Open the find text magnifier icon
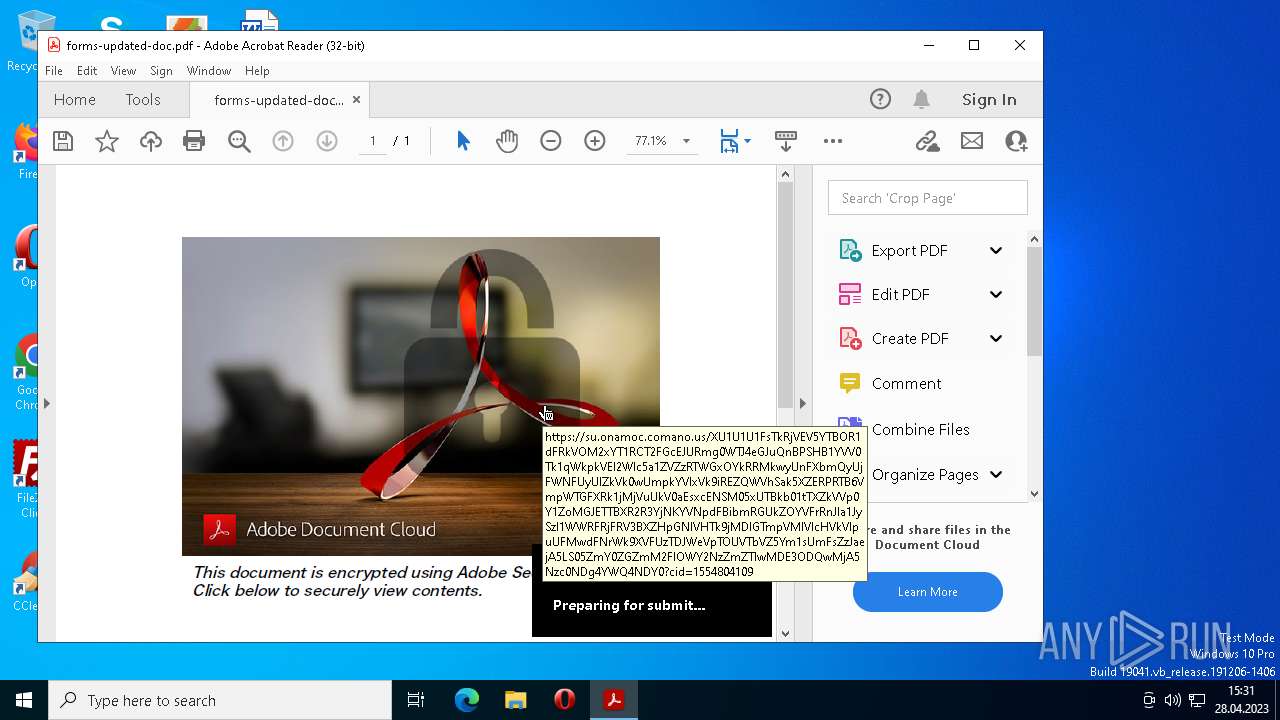Viewport: 1280px width, 720px height. (239, 141)
